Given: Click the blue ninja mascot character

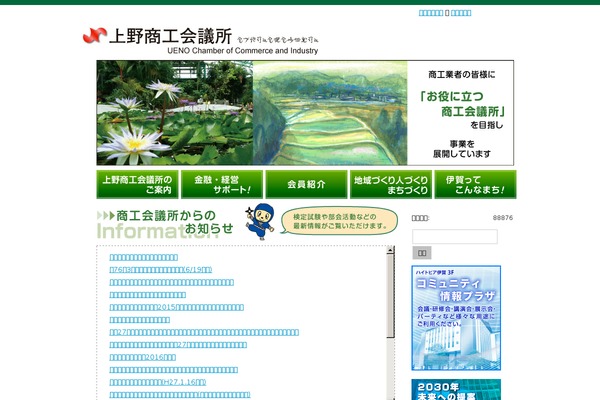Looking at the screenshot, I should [260, 222].
